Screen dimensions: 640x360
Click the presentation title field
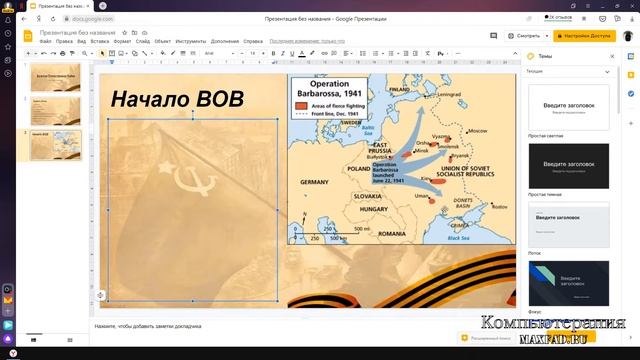(x=78, y=33)
